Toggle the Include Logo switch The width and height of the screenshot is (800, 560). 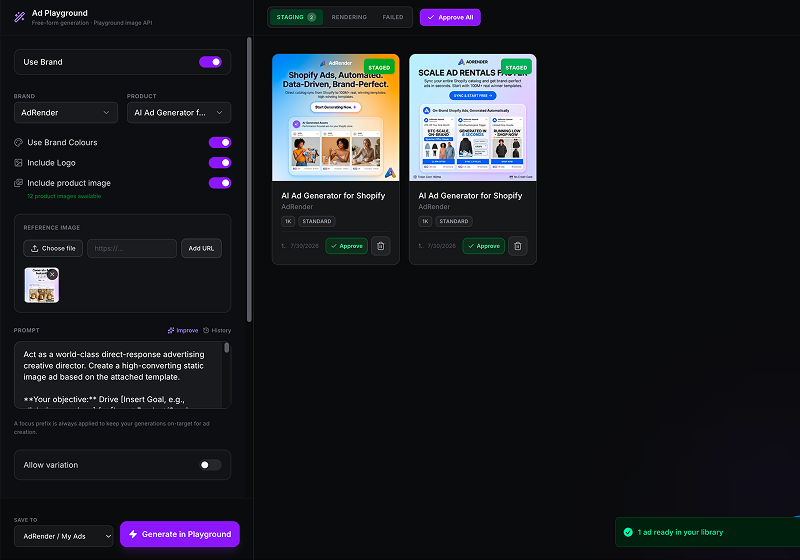220,163
